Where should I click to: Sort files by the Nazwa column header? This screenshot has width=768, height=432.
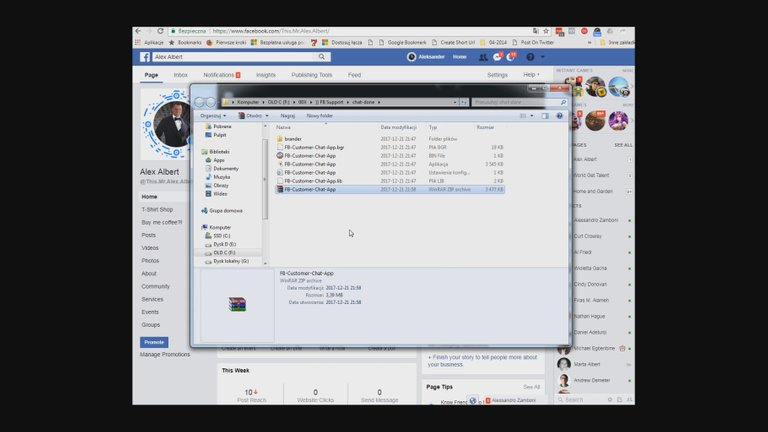point(284,128)
